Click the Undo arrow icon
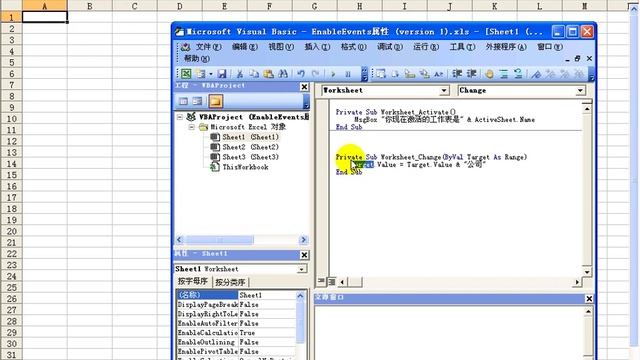640x360 pixels. pos(301,73)
